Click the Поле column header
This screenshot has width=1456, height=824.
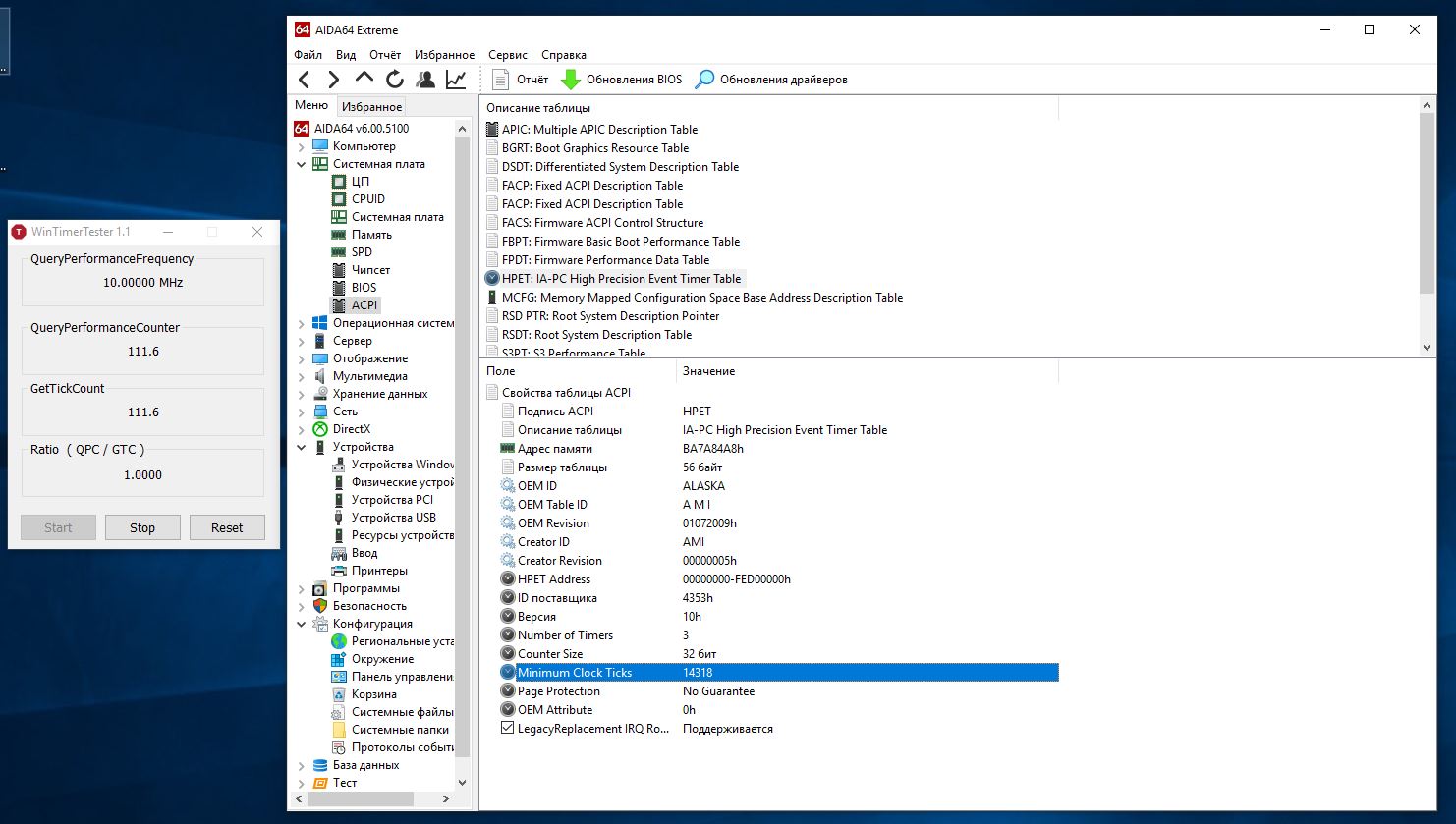(x=578, y=371)
